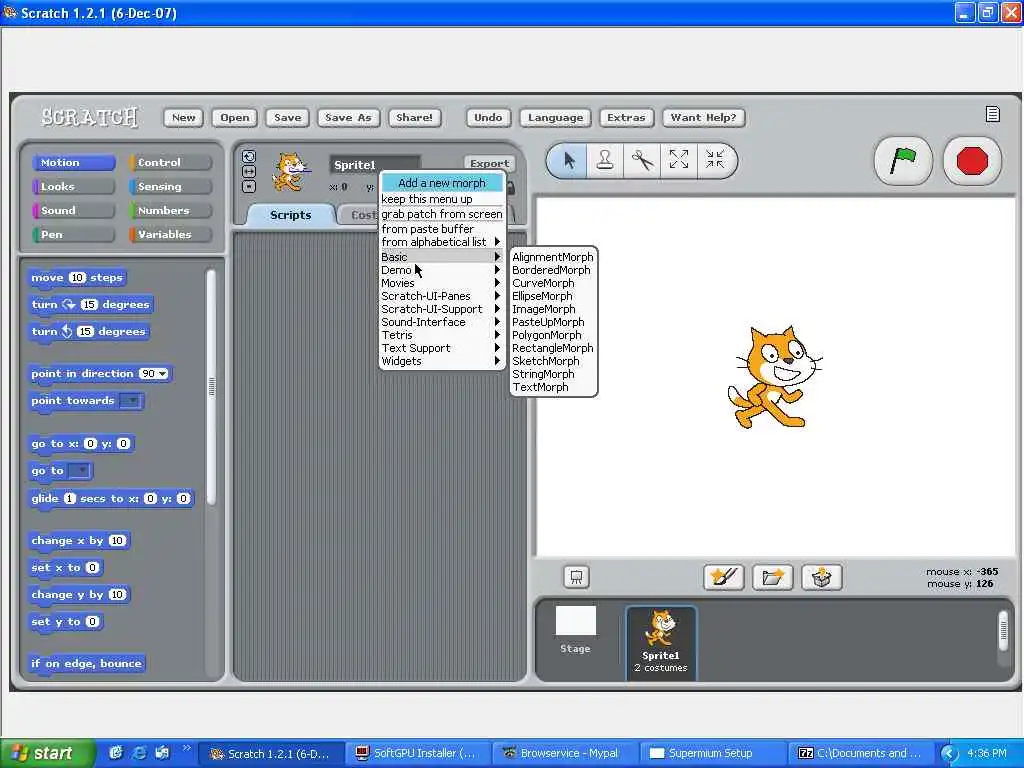
Task: Select Sprite1 in the sprite list
Action: coord(661,644)
